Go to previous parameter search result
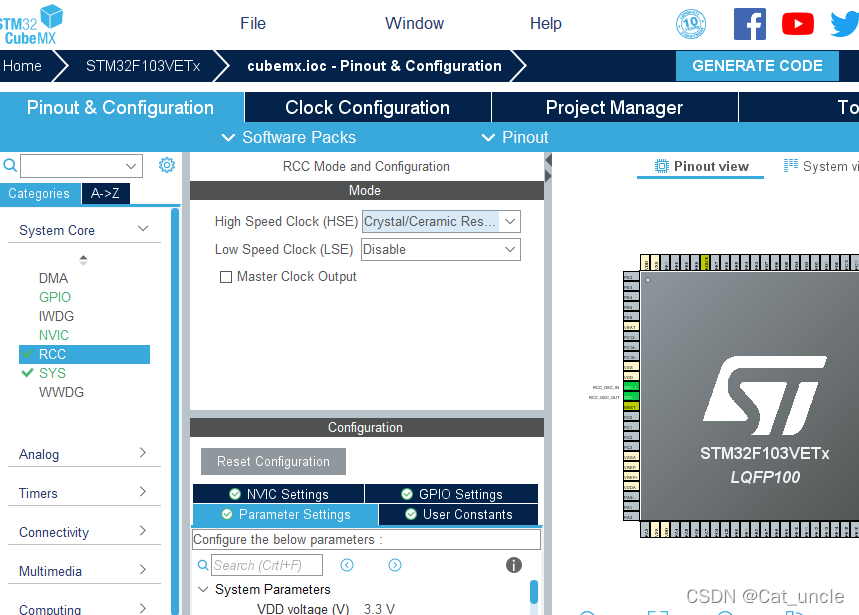The image size is (859, 615). [347, 565]
